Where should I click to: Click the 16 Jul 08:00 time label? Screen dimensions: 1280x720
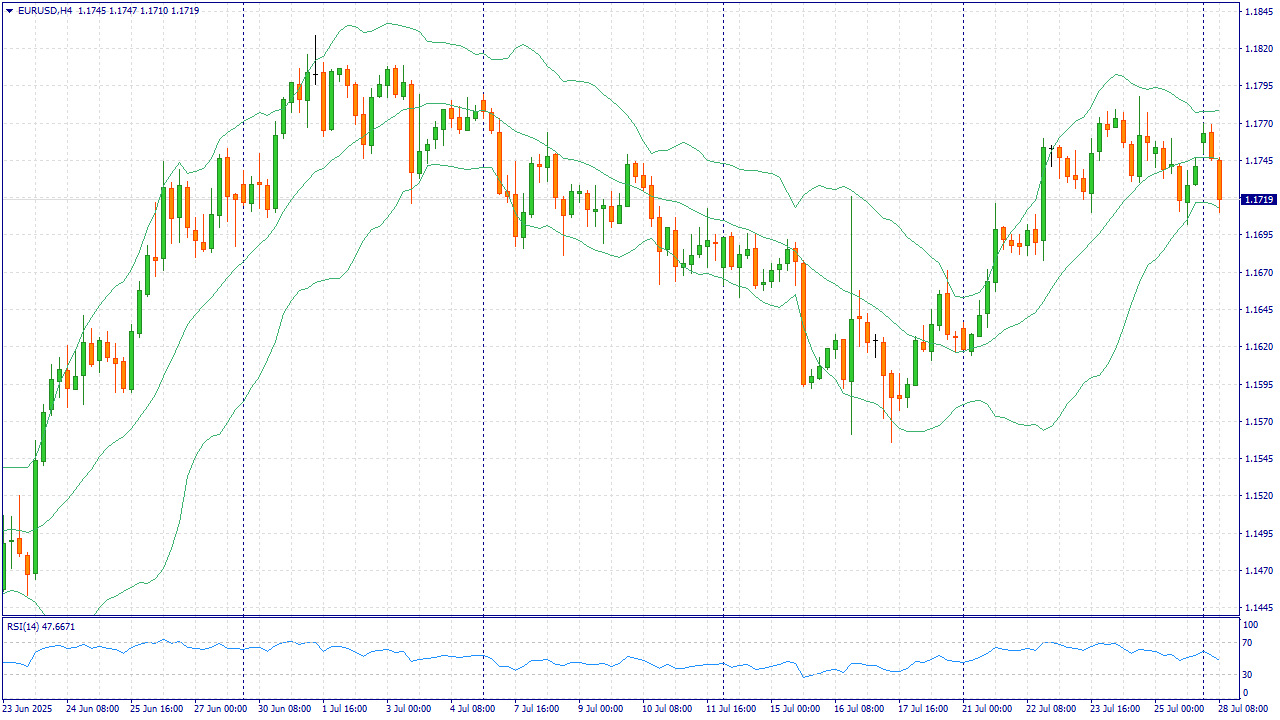(860, 708)
